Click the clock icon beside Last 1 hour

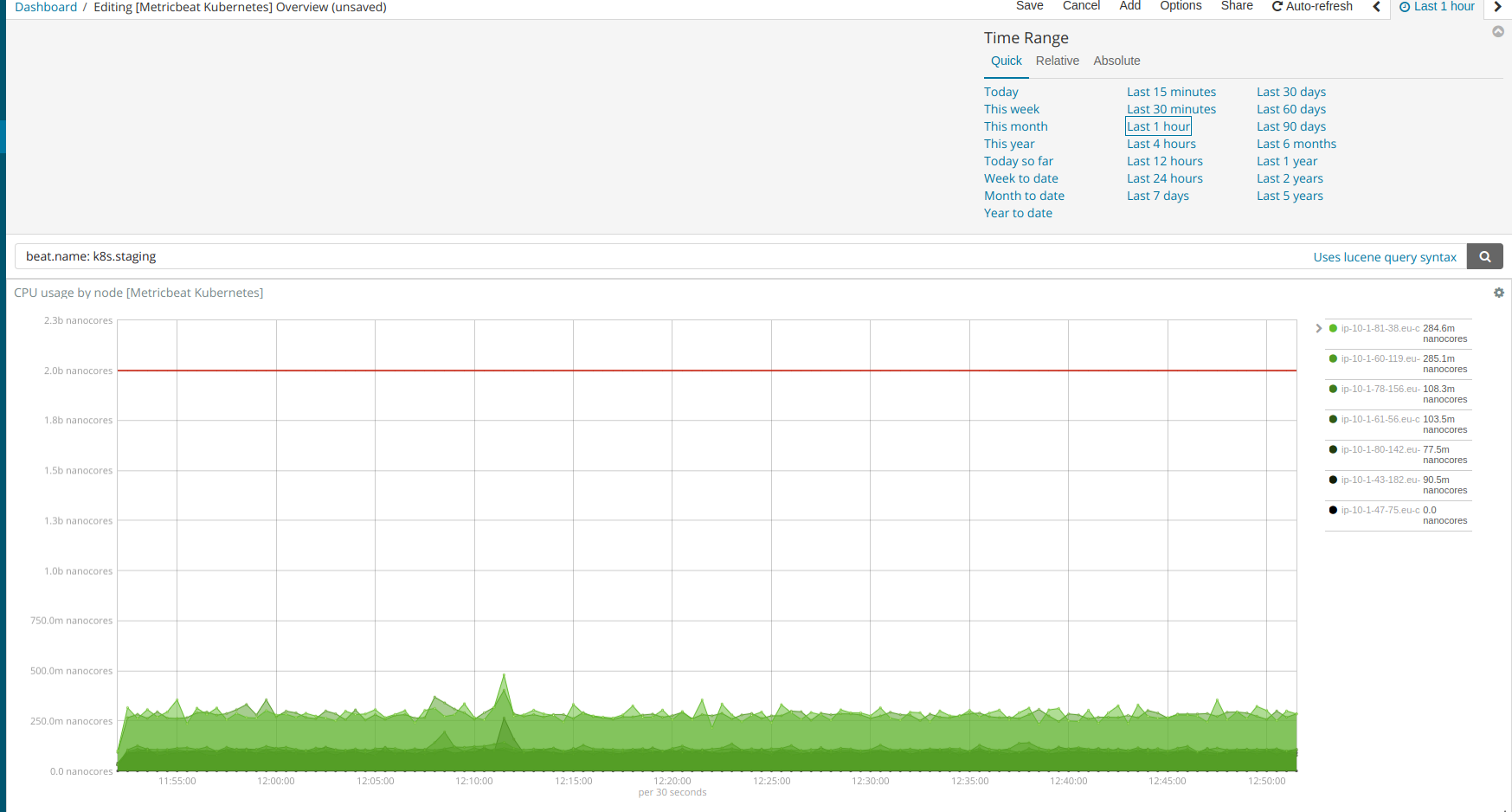[1403, 6]
